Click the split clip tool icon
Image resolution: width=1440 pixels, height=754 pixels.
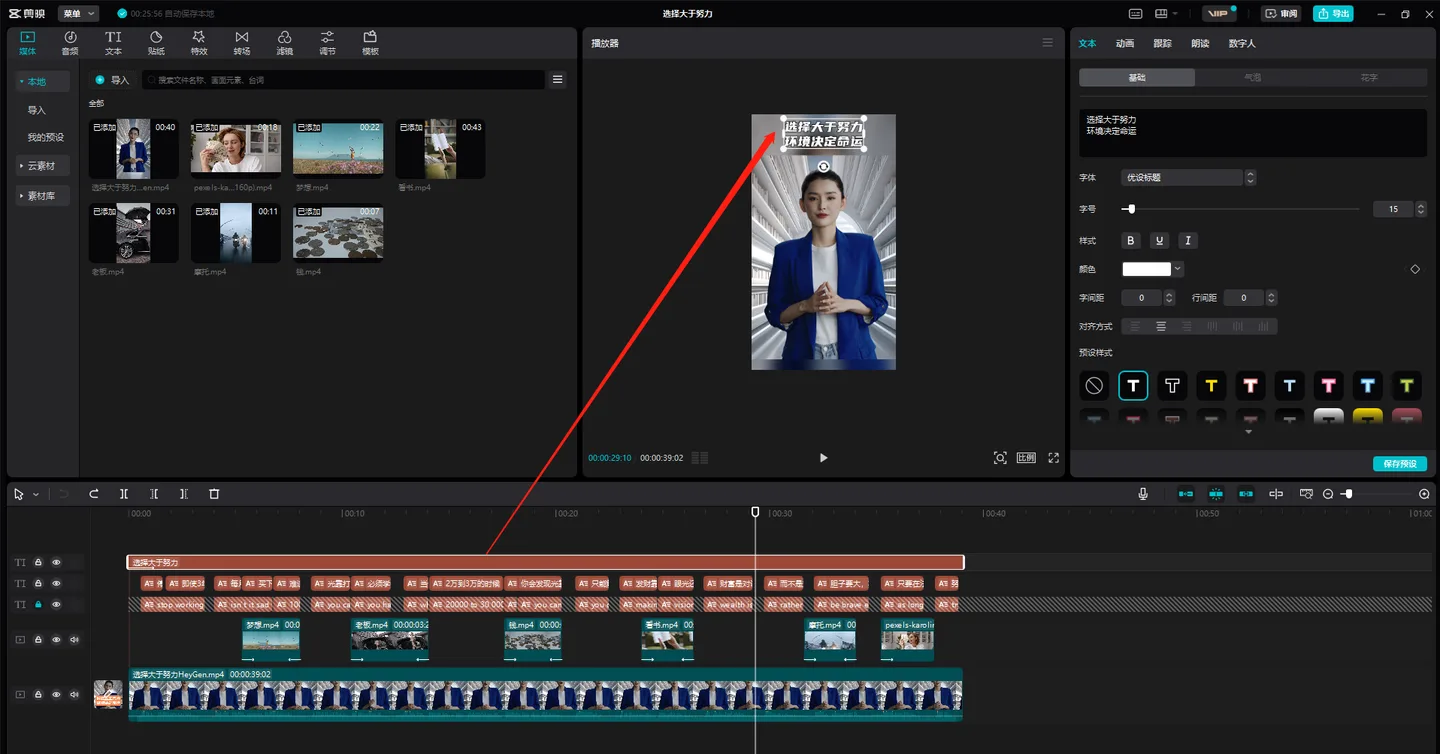pos(124,494)
